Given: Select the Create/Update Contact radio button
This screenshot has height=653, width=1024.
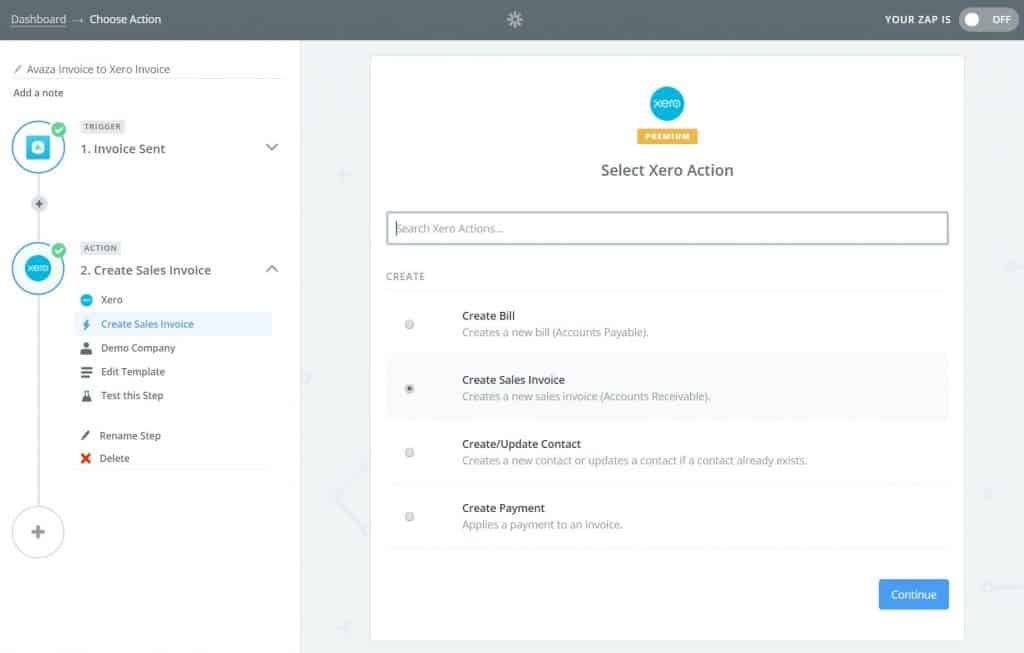Looking at the screenshot, I should point(409,453).
